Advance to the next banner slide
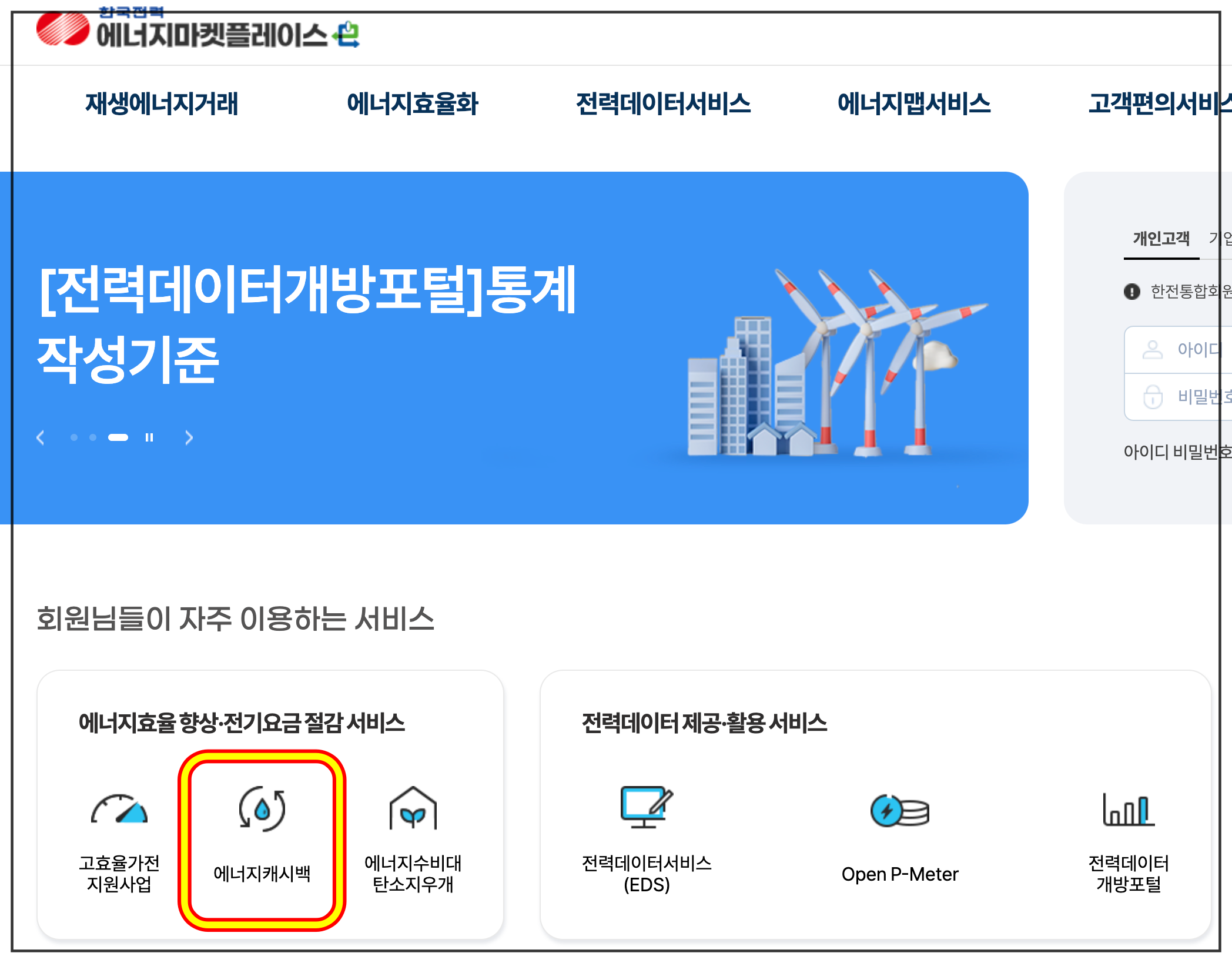This screenshot has height=963, width=1232. click(189, 437)
